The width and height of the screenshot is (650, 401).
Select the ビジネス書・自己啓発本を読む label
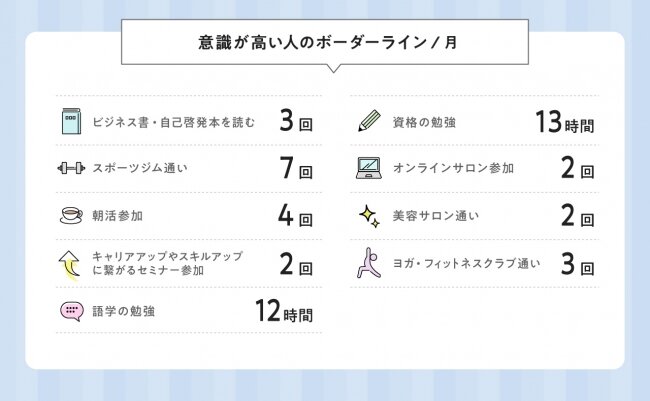174,122
